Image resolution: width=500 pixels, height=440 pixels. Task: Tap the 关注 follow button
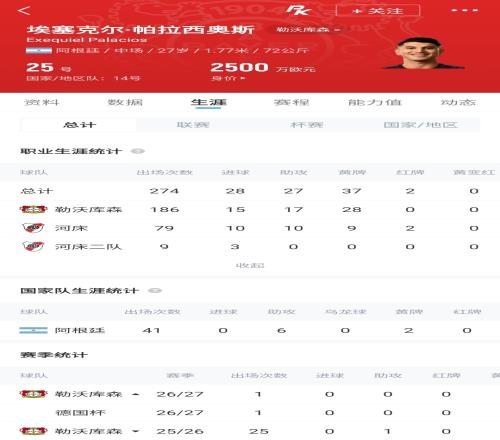(x=378, y=11)
